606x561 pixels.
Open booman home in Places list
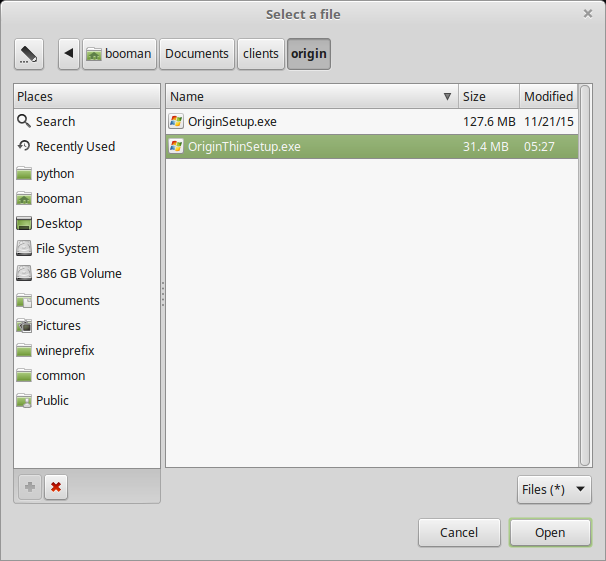87,199
